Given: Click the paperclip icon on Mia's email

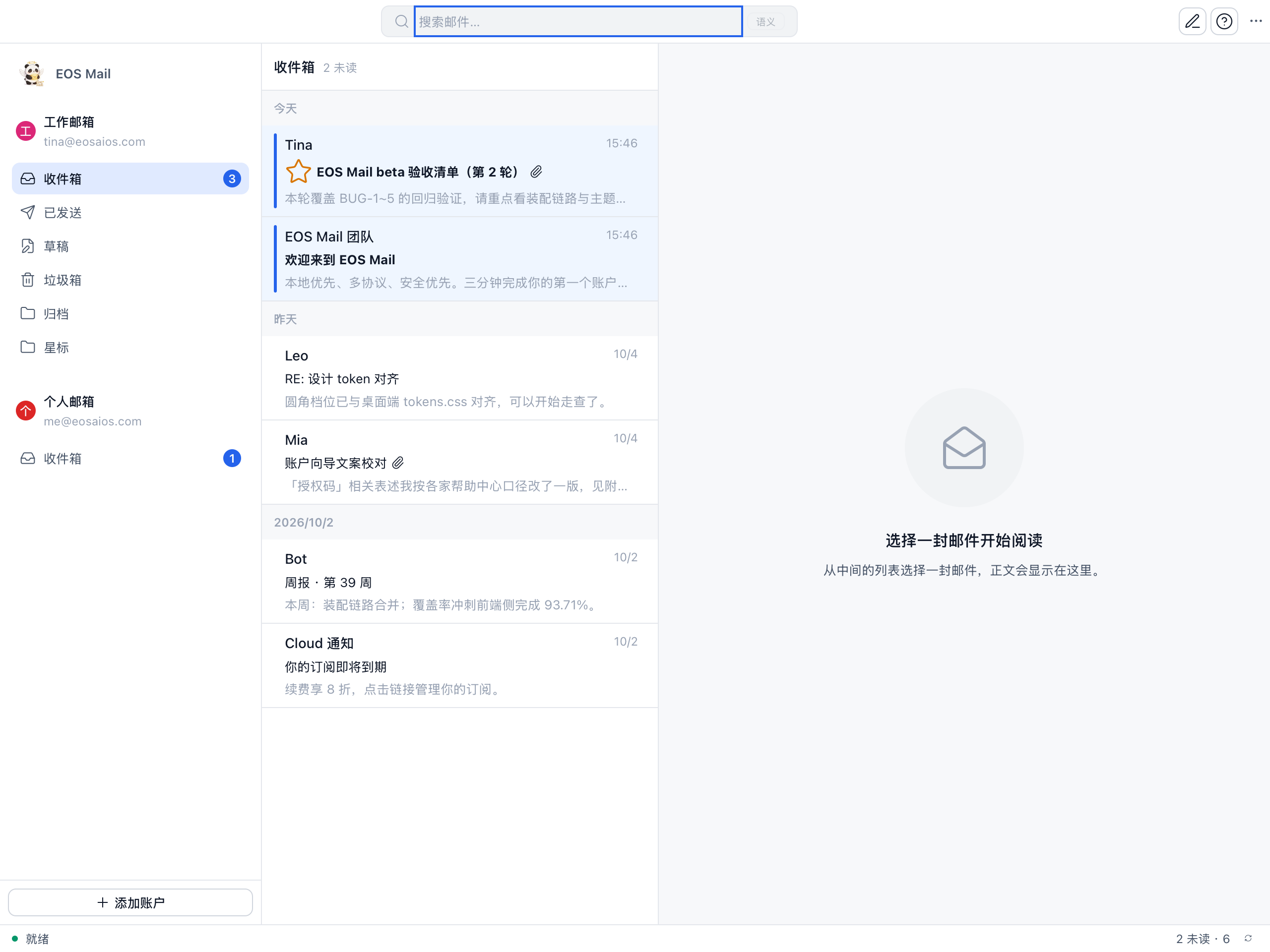Looking at the screenshot, I should 398,463.
